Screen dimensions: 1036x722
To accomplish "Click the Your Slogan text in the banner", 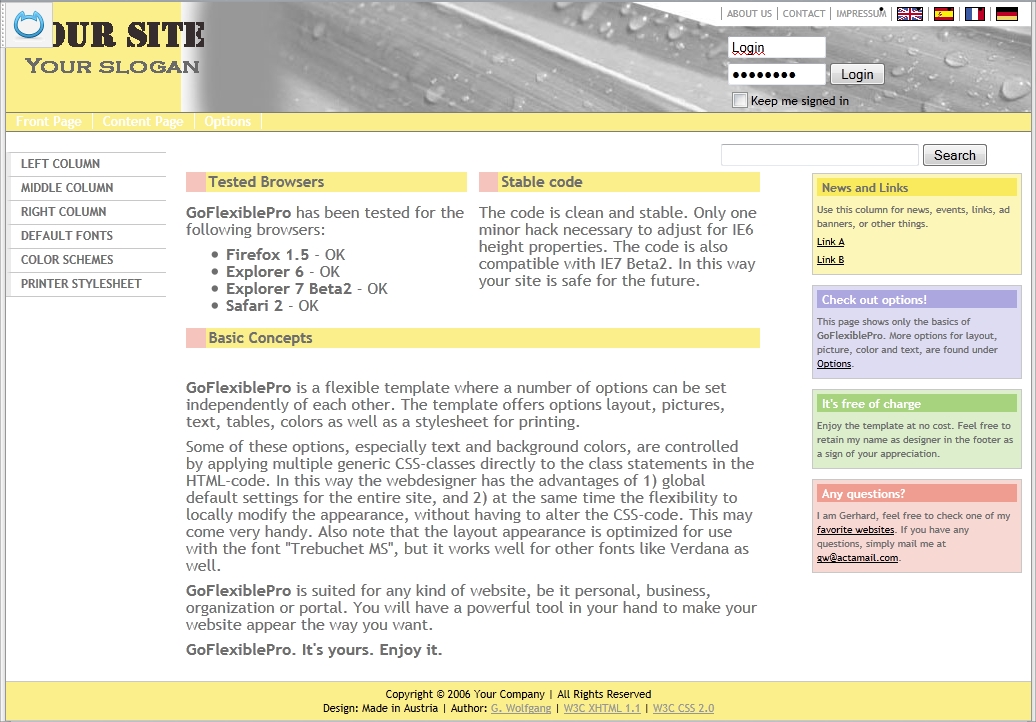I will point(112,66).
